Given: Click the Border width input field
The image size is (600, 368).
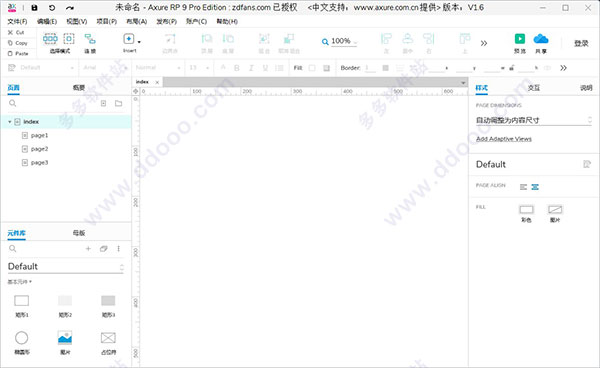Looking at the screenshot, I should pyautogui.click(x=370, y=68).
